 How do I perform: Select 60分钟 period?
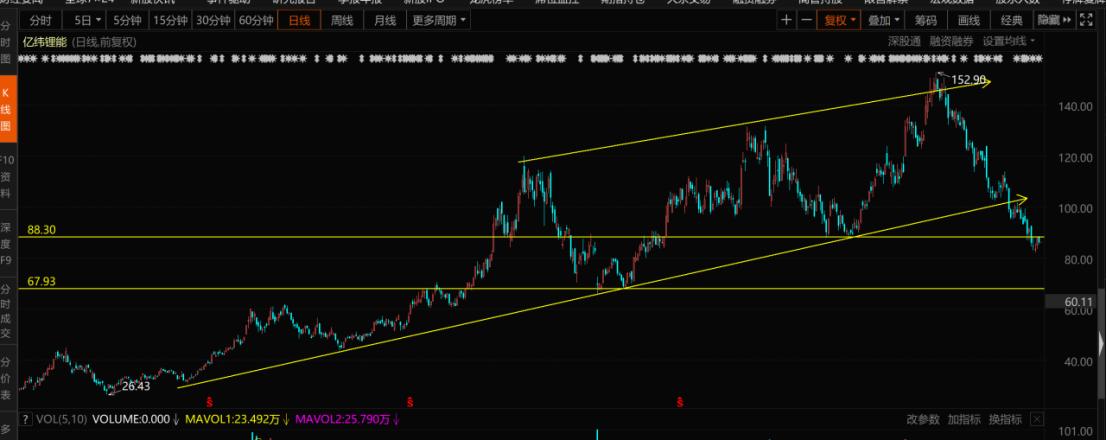coord(256,20)
